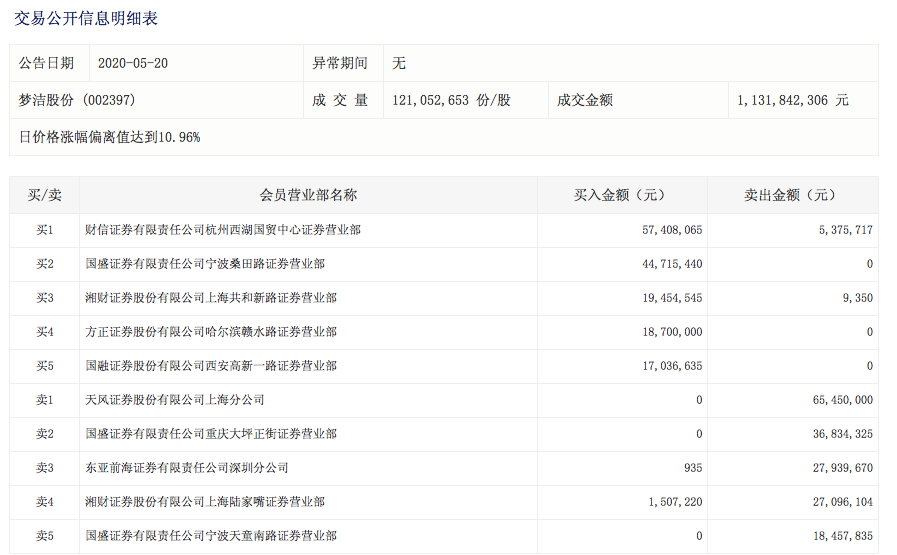This screenshot has height=555, width=897.
Task: Click the 买入金额（元） column header
Action: (x=622, y=195)
